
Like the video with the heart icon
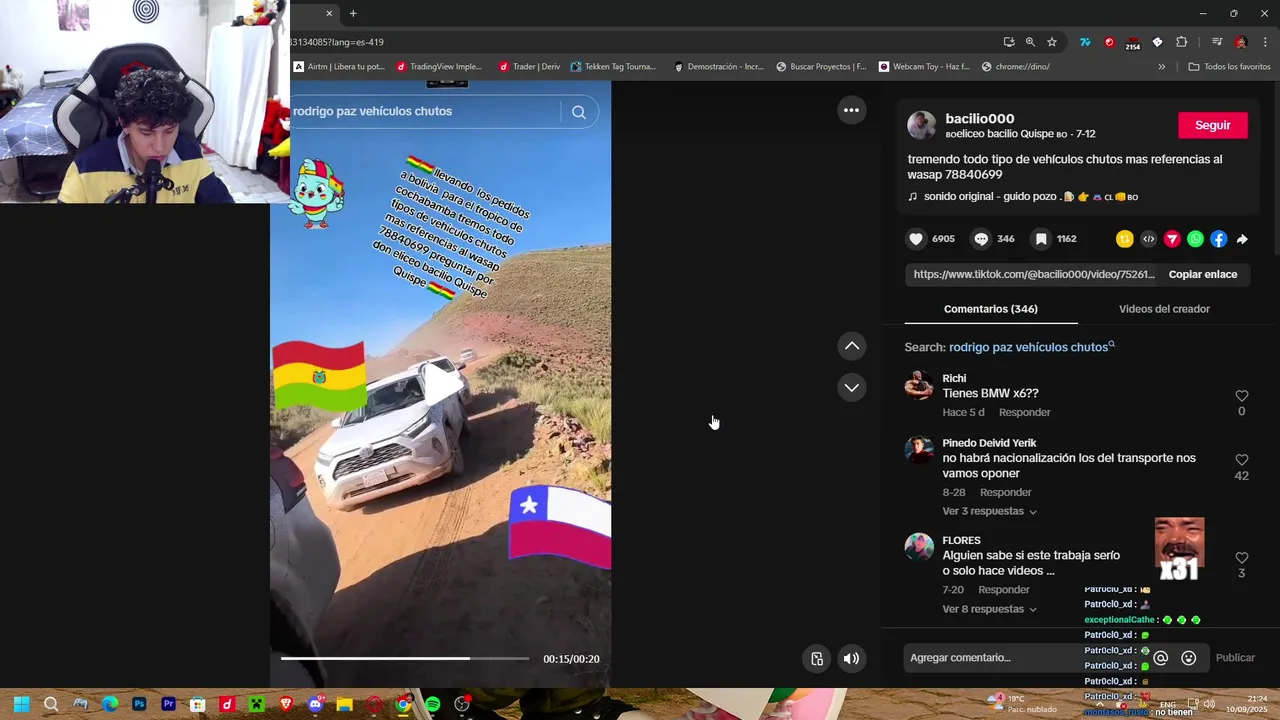916,239
